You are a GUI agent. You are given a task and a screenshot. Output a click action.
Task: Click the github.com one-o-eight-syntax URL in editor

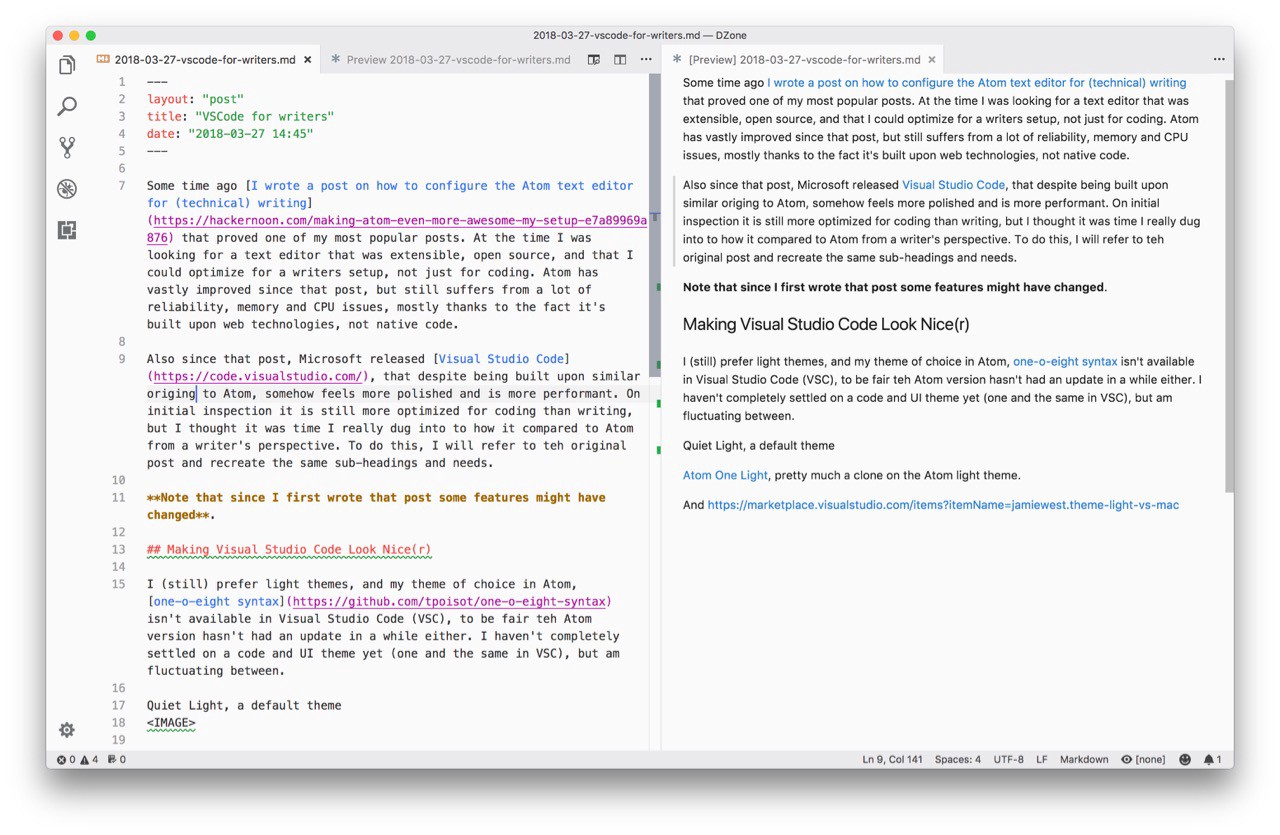448,601
